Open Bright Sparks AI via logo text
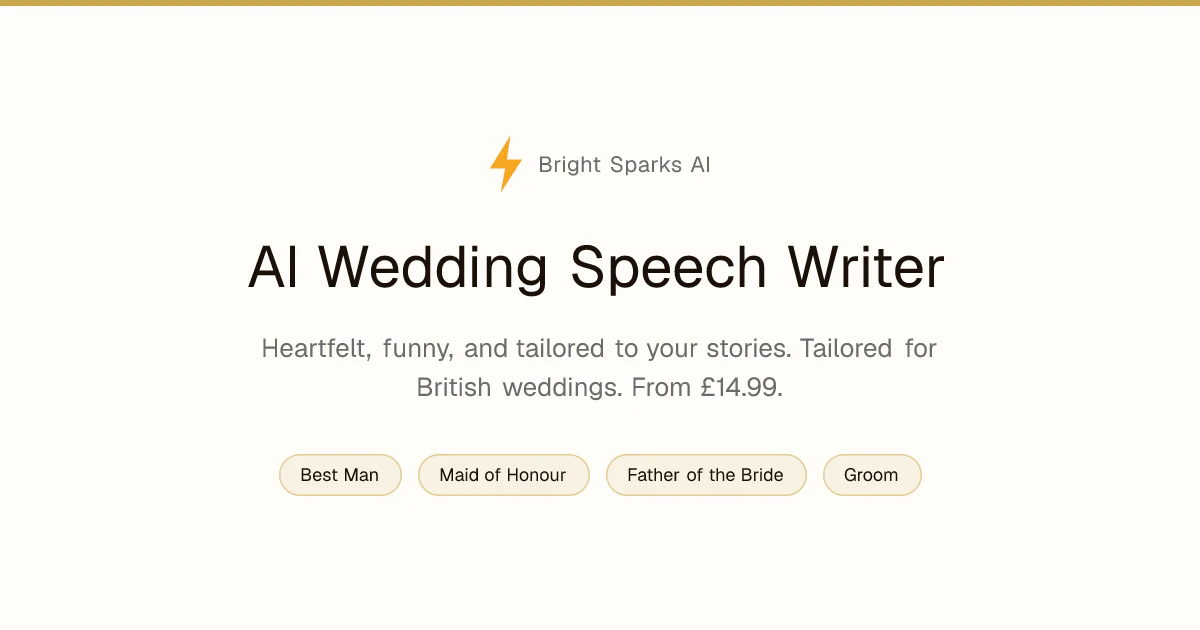 click(x=624, y=165)
